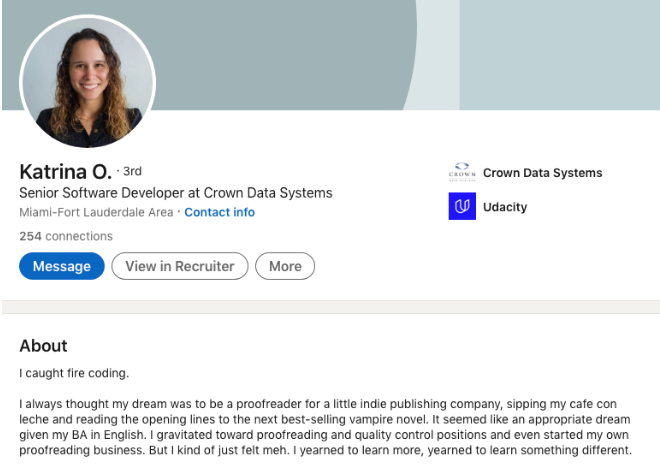Click the Udacity logo icon
Viewport: 660px width, 471px height.
tap(462, 206)
